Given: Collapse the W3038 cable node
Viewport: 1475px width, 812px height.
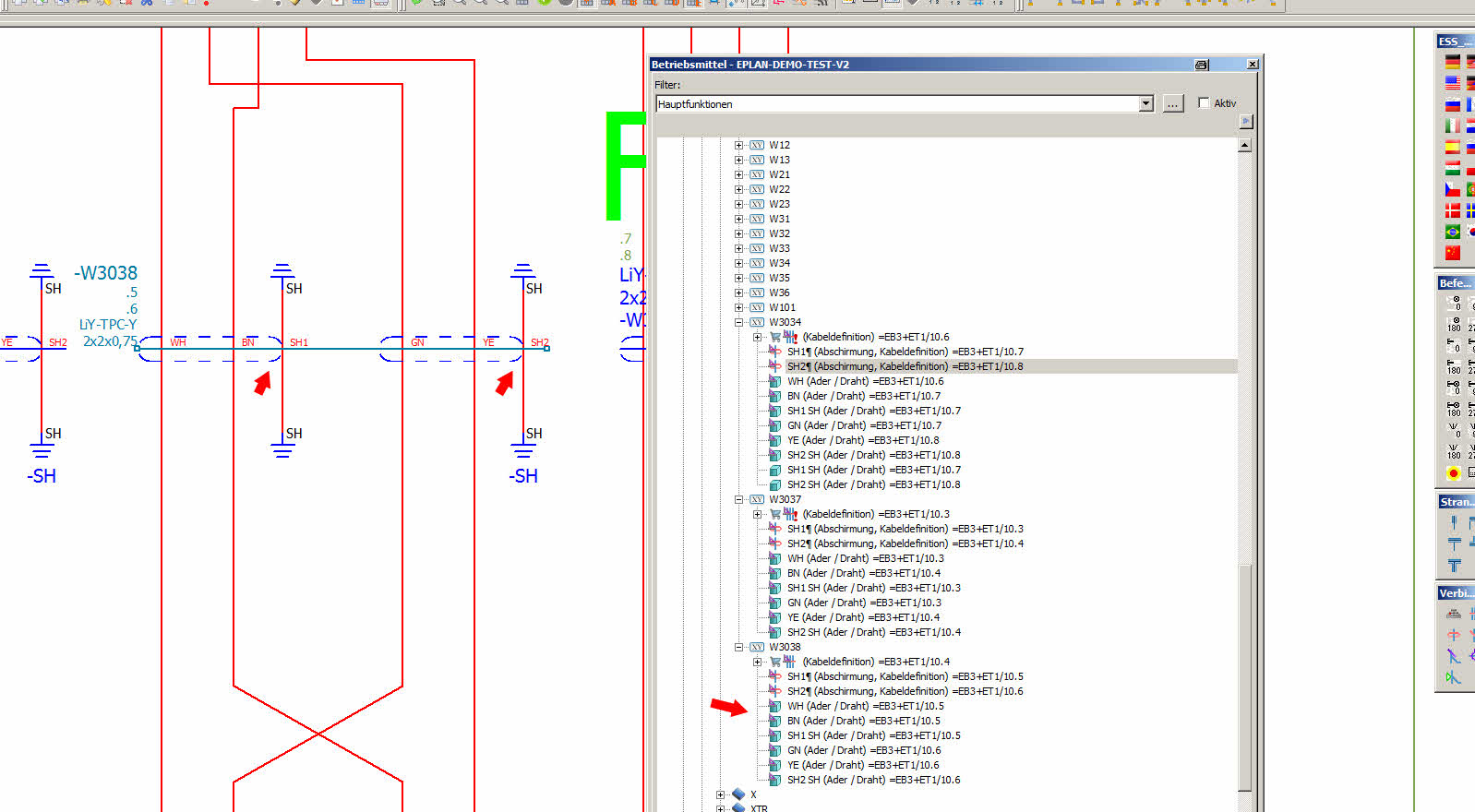Looking at the screenshot, I should pos(738,647).
